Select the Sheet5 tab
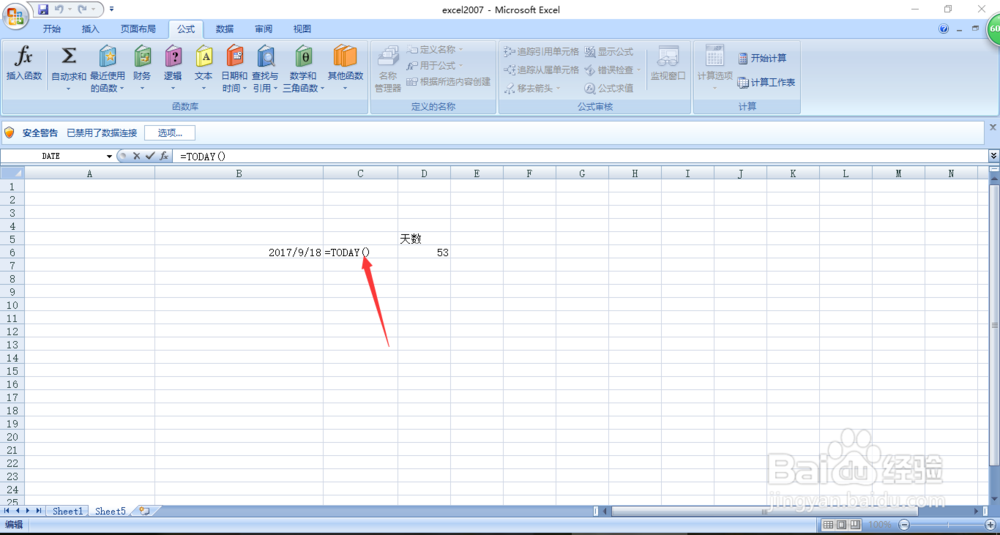The image size is (1000, 535). point(110,511)
